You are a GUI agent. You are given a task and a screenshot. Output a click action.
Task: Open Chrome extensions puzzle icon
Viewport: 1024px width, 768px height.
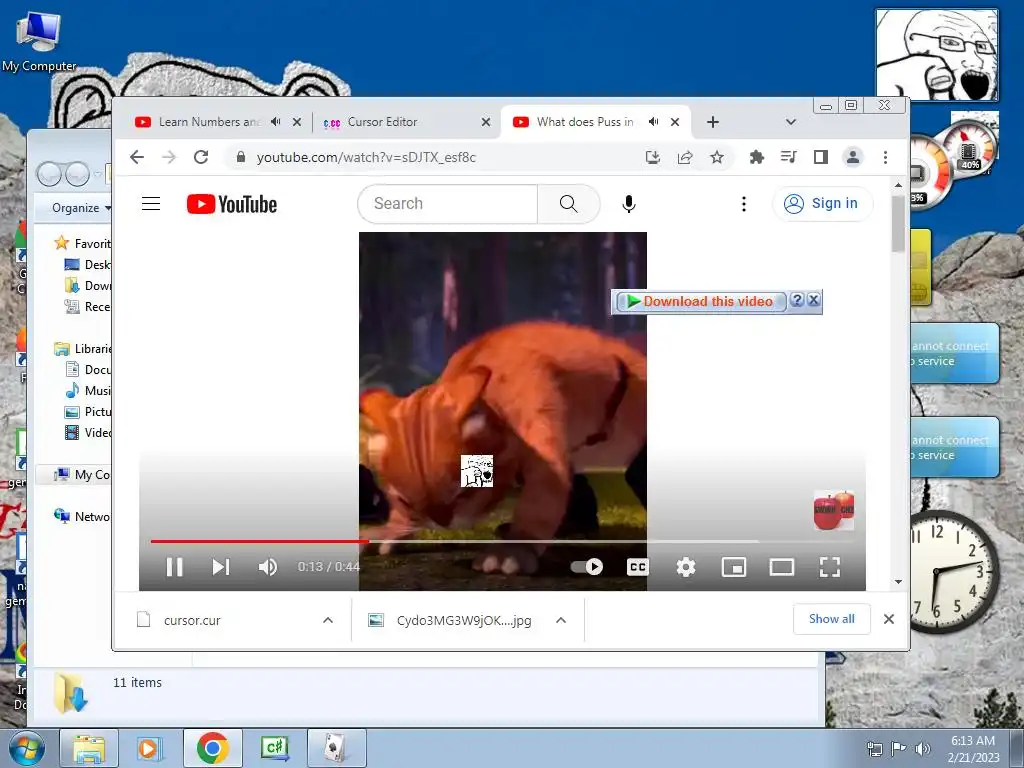(x=756, y=157)
